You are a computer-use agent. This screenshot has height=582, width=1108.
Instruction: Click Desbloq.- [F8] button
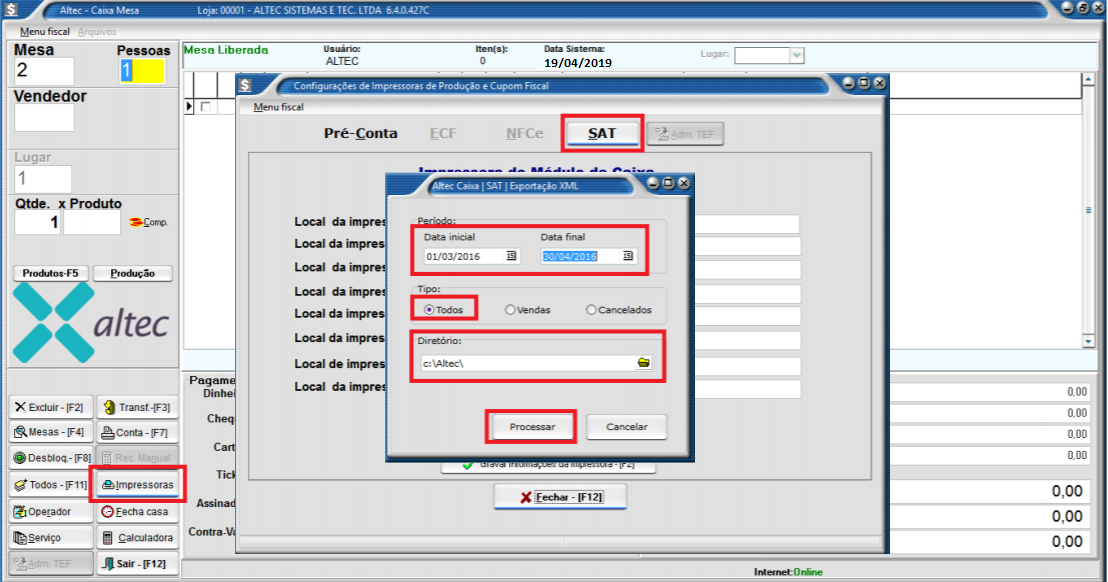pyautogui.click(x=51, y=458)
